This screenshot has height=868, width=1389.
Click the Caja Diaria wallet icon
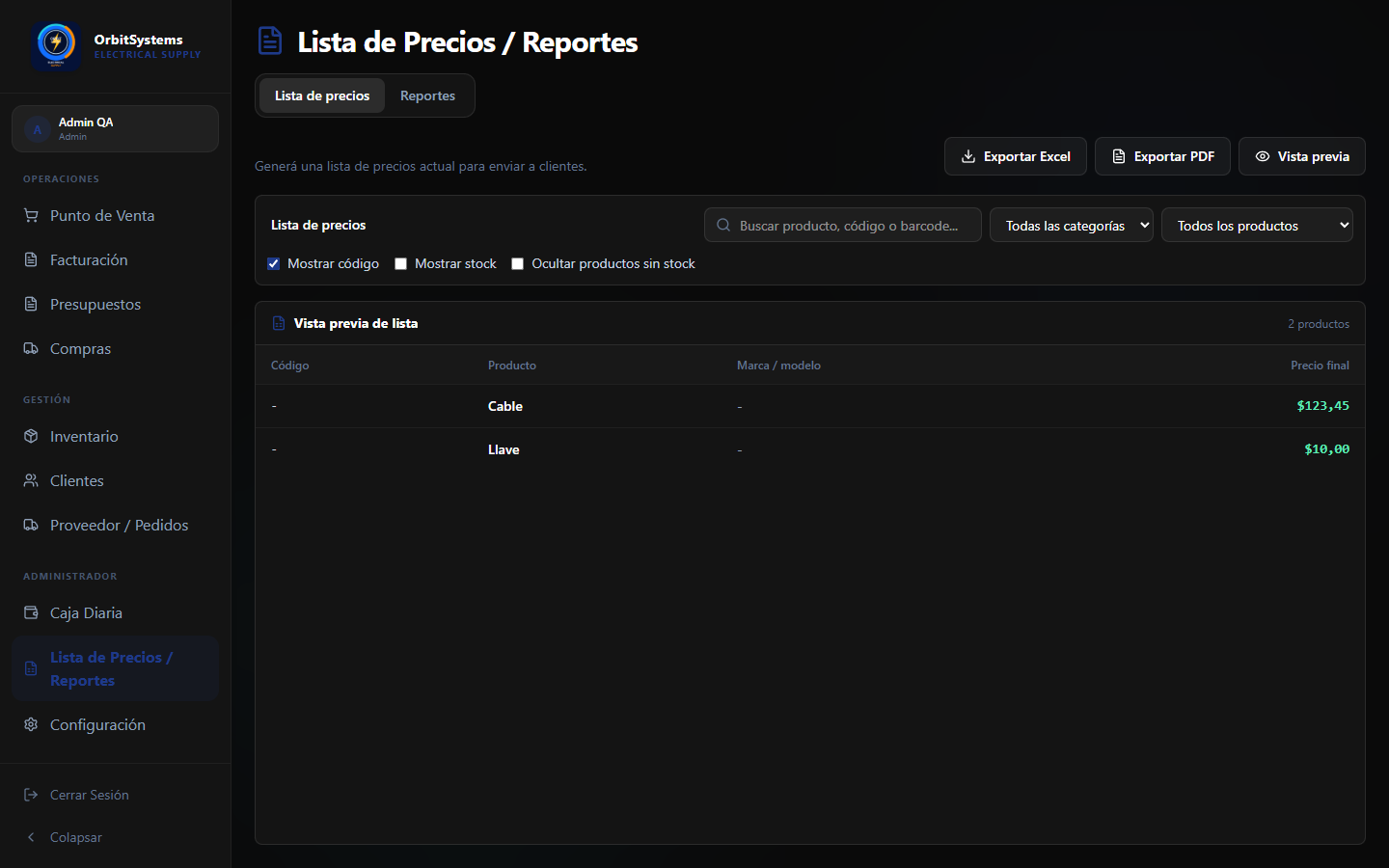pyautogui.click(x=31, y=612)
